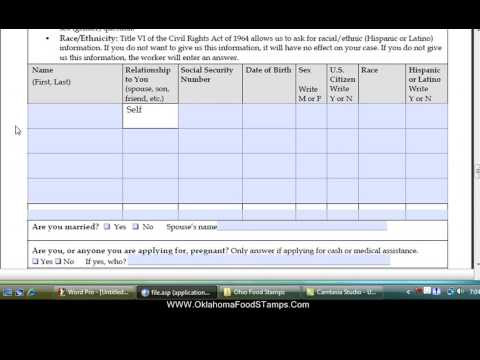This screenshot has width=480, height=360.
Task: Tick Yes under the pregnant question
Action: [x=35, y=261]
